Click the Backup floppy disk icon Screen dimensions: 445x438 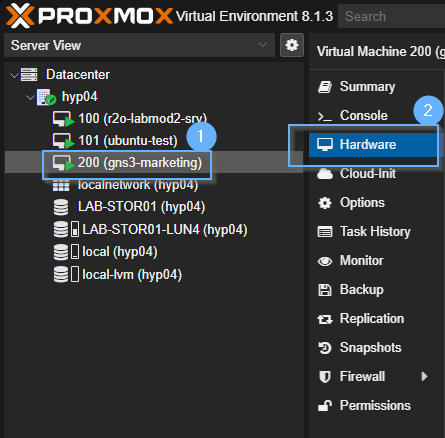point(325,290)
